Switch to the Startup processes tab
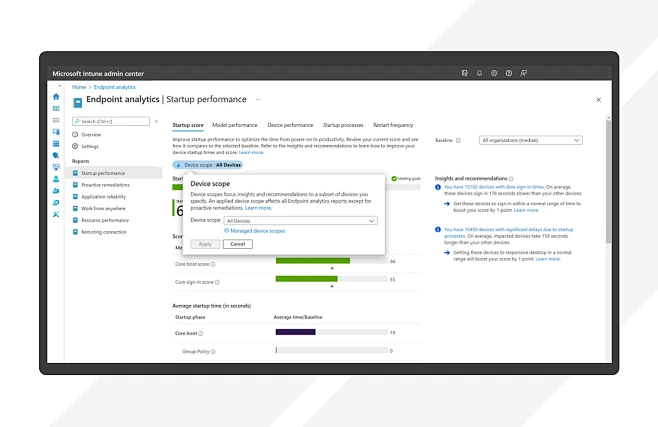This screenshot has width=658, height=427. click(x=343, y=125)
